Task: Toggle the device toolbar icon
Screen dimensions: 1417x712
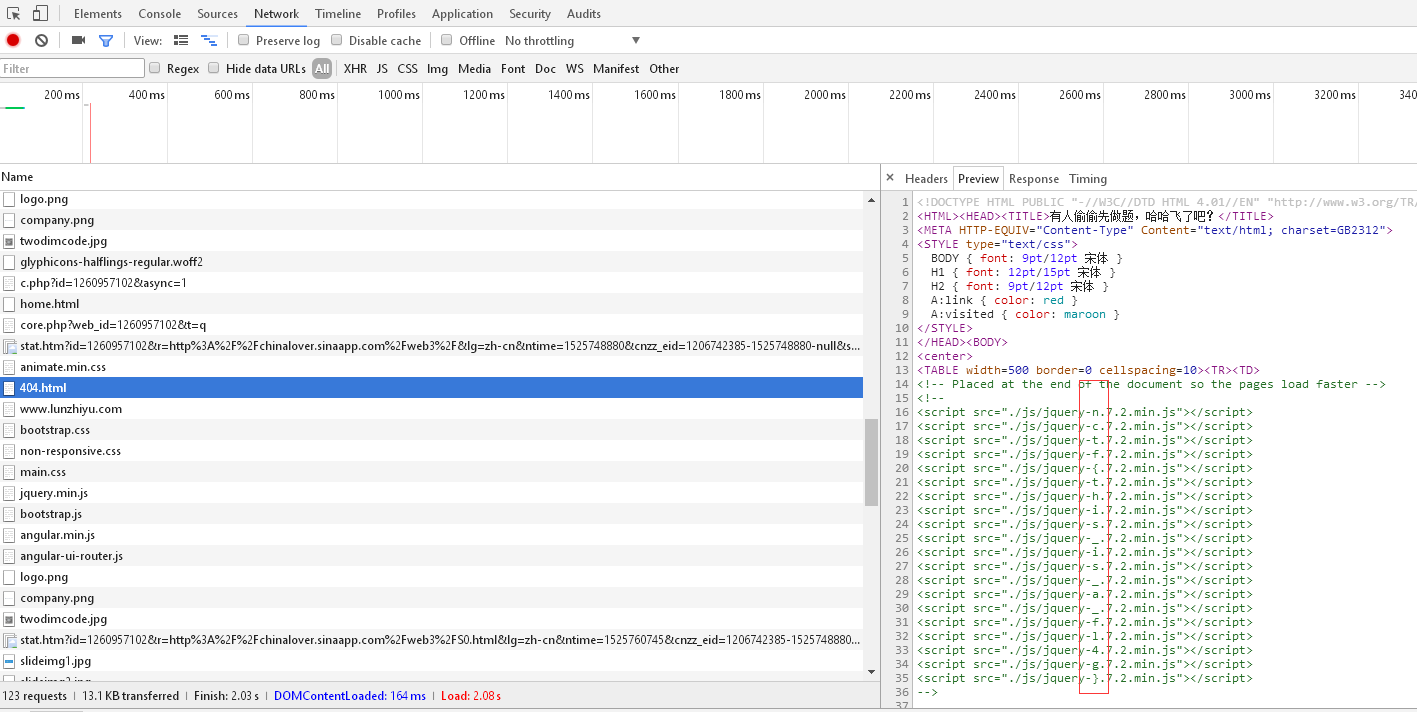Action: [40, 13]
